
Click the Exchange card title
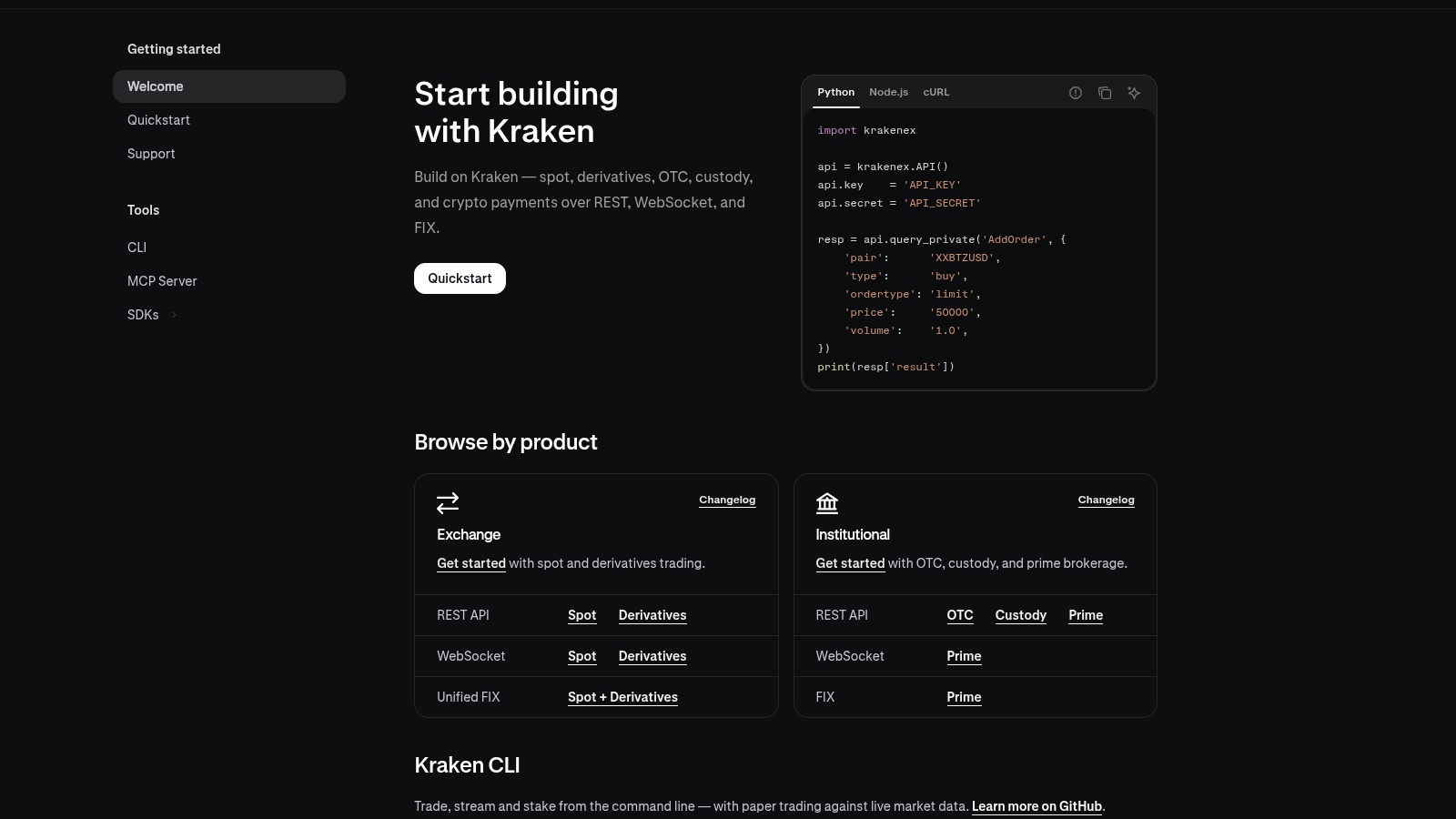(469, 534)
